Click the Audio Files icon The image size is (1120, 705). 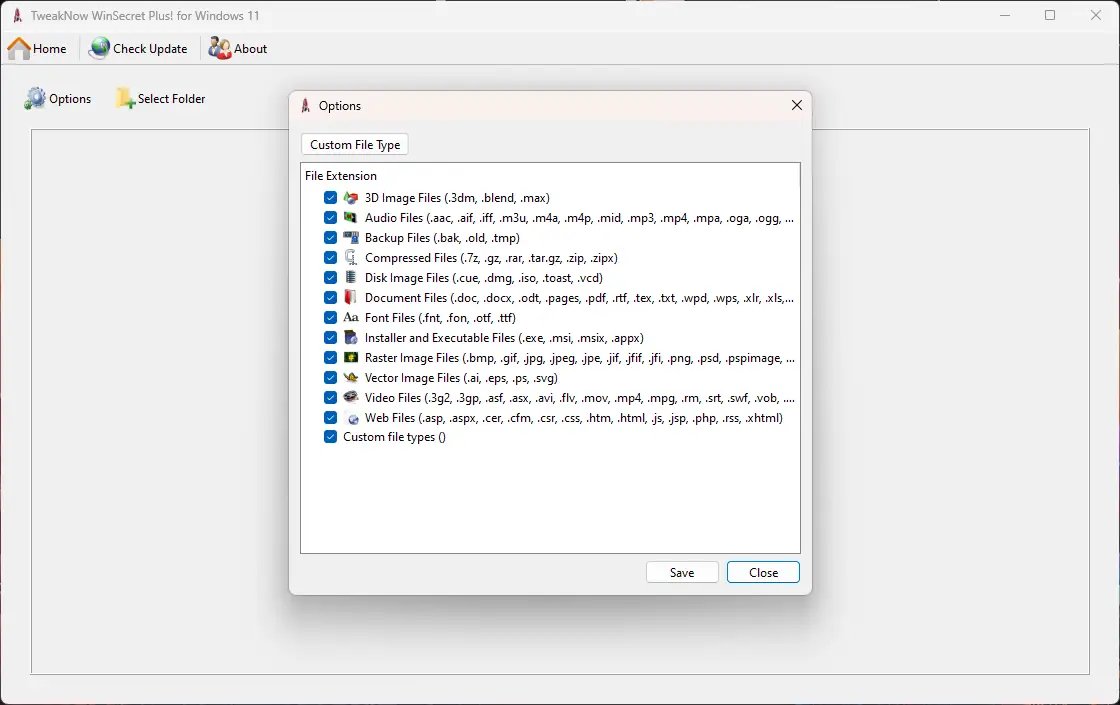click(x=351, y=218)
